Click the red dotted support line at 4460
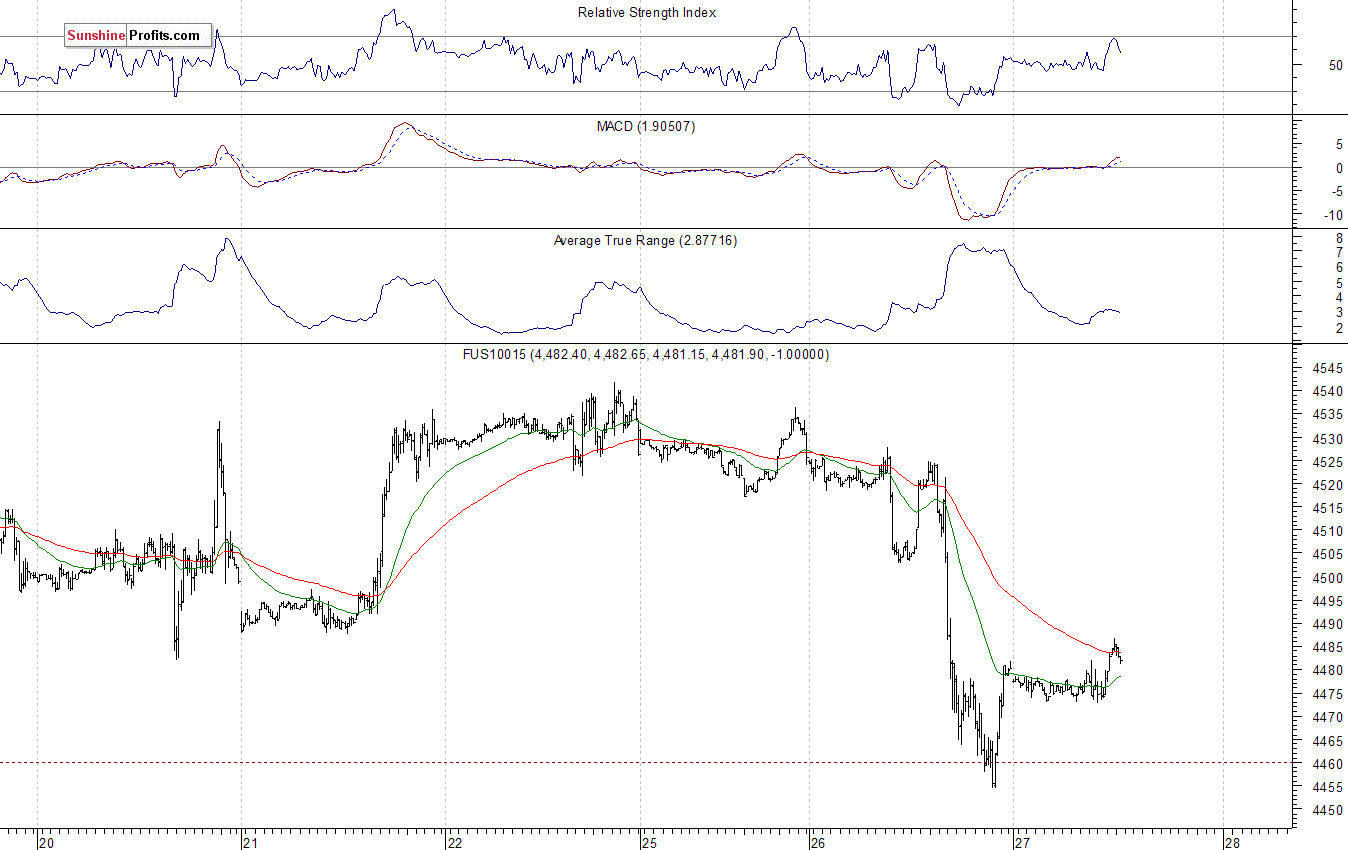 (645, 763)
